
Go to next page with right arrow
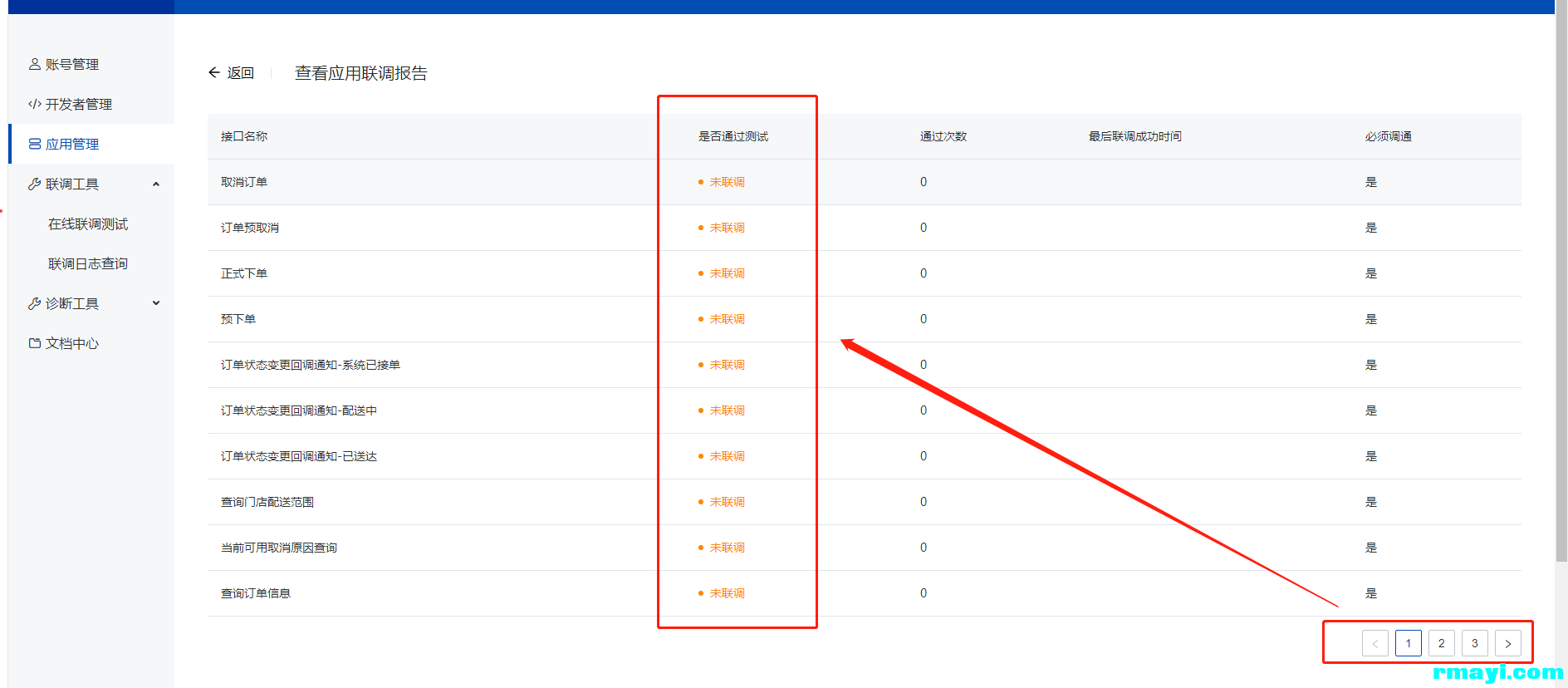click(x=1508, y=643)
